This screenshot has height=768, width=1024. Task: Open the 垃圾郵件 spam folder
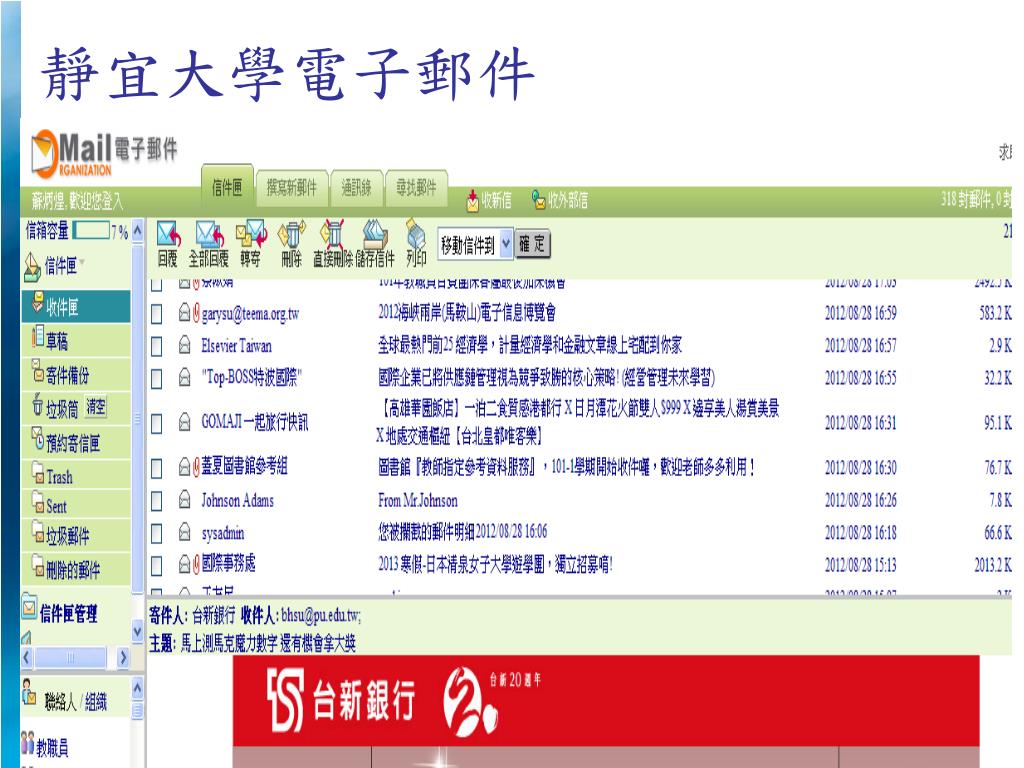[x=76, y=536]
